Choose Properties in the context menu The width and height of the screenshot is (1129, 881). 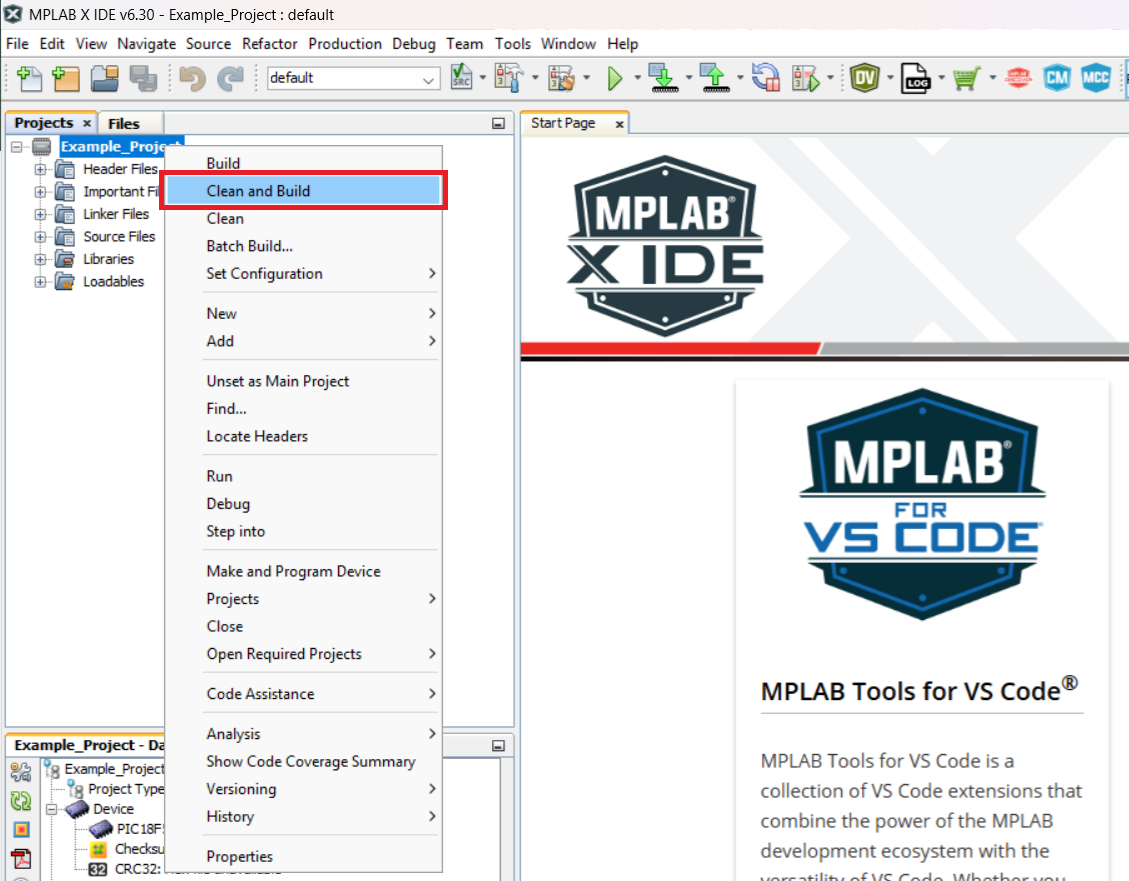pyautogui.click(x=240, y=856)
